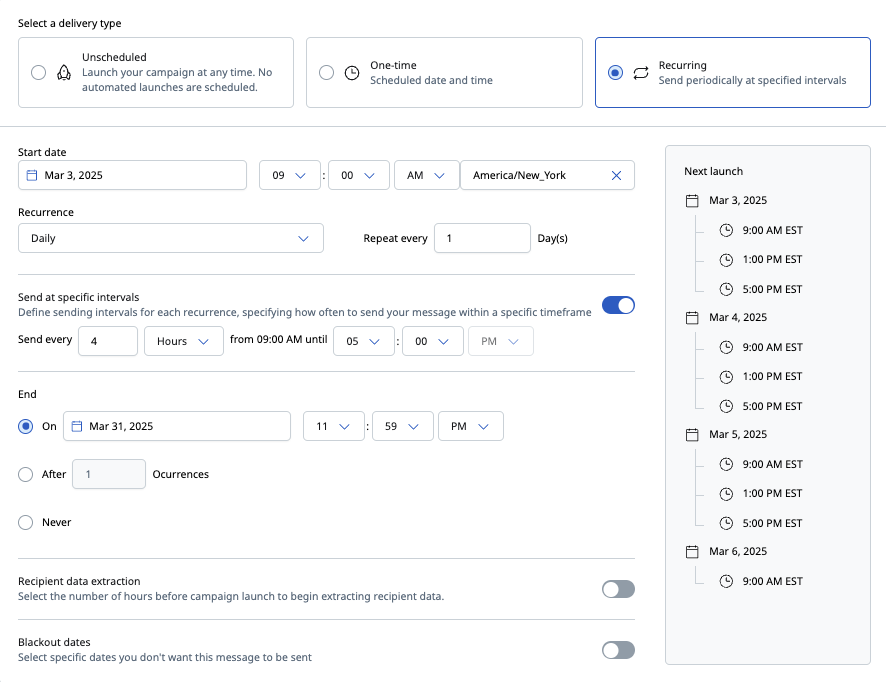Click clock icon for Mar 5 5:00 PM launch

pyautogui.click(x=726, y=523)
